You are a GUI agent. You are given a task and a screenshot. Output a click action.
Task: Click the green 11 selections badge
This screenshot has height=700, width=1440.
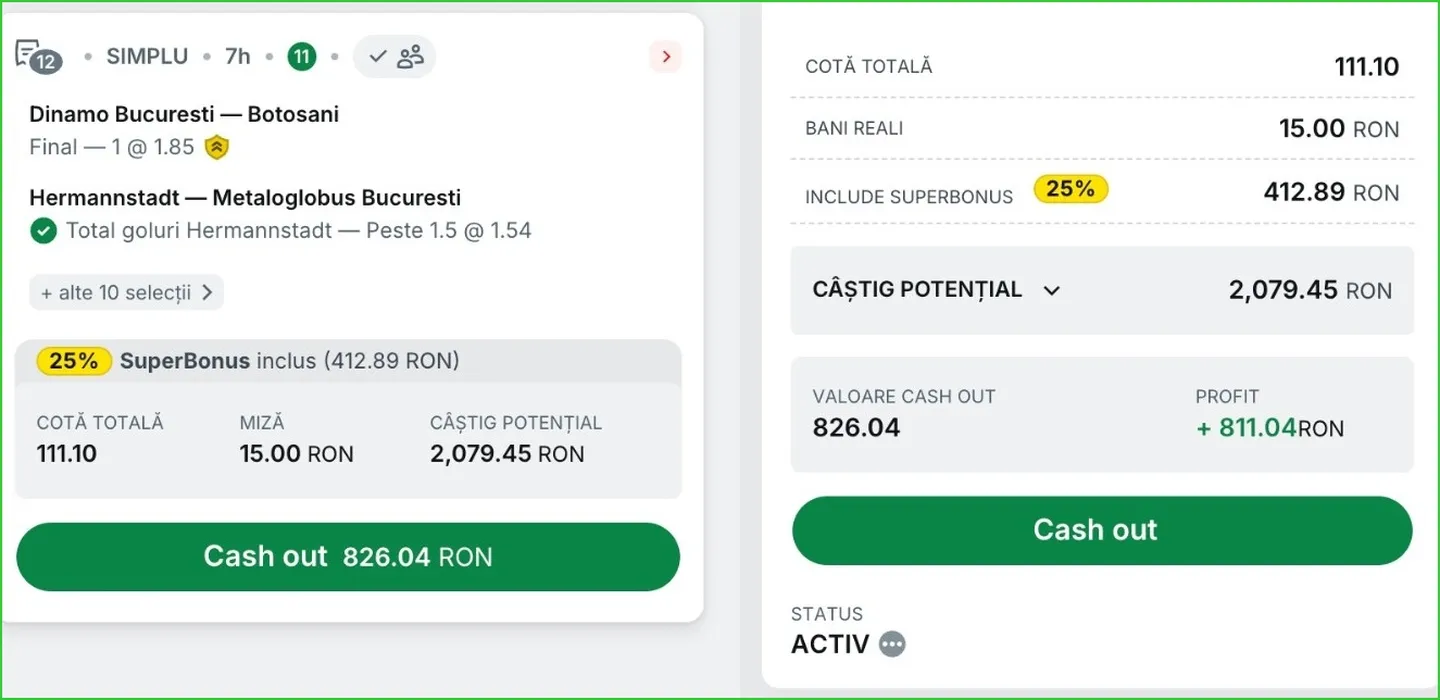pyautogui.click(x=302, y=56)
